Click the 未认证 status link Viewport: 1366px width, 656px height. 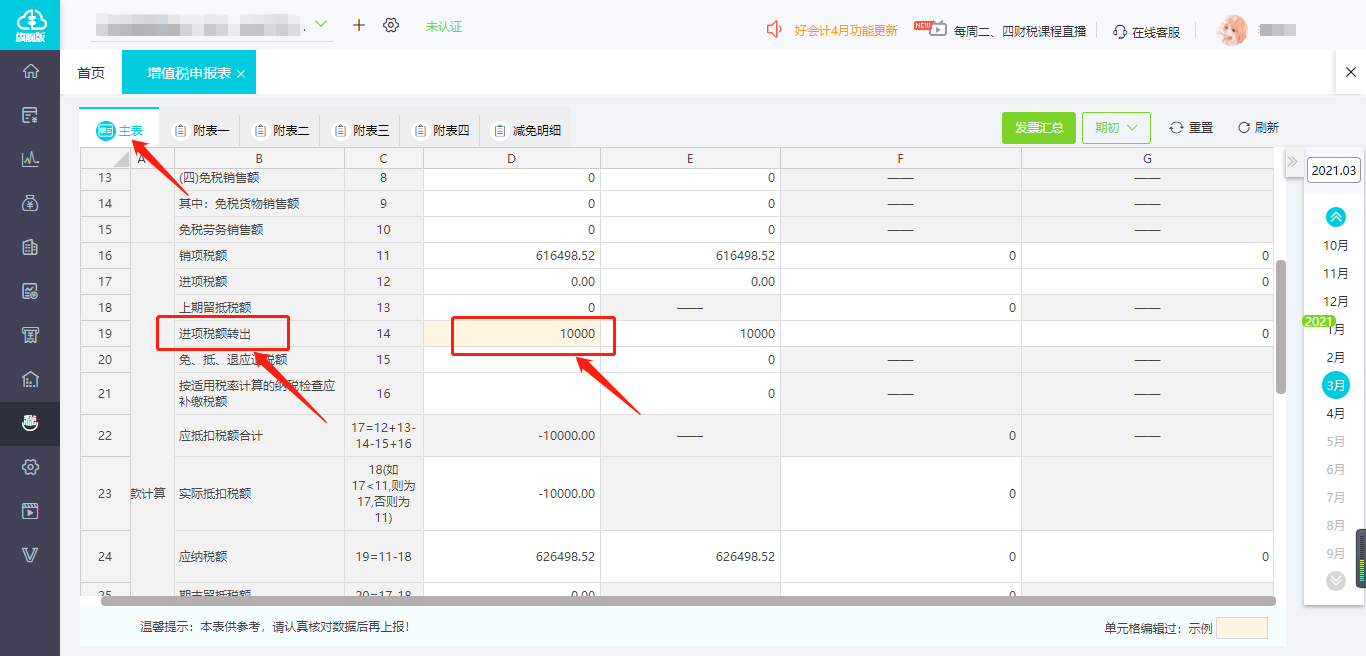tap(444, 26)
